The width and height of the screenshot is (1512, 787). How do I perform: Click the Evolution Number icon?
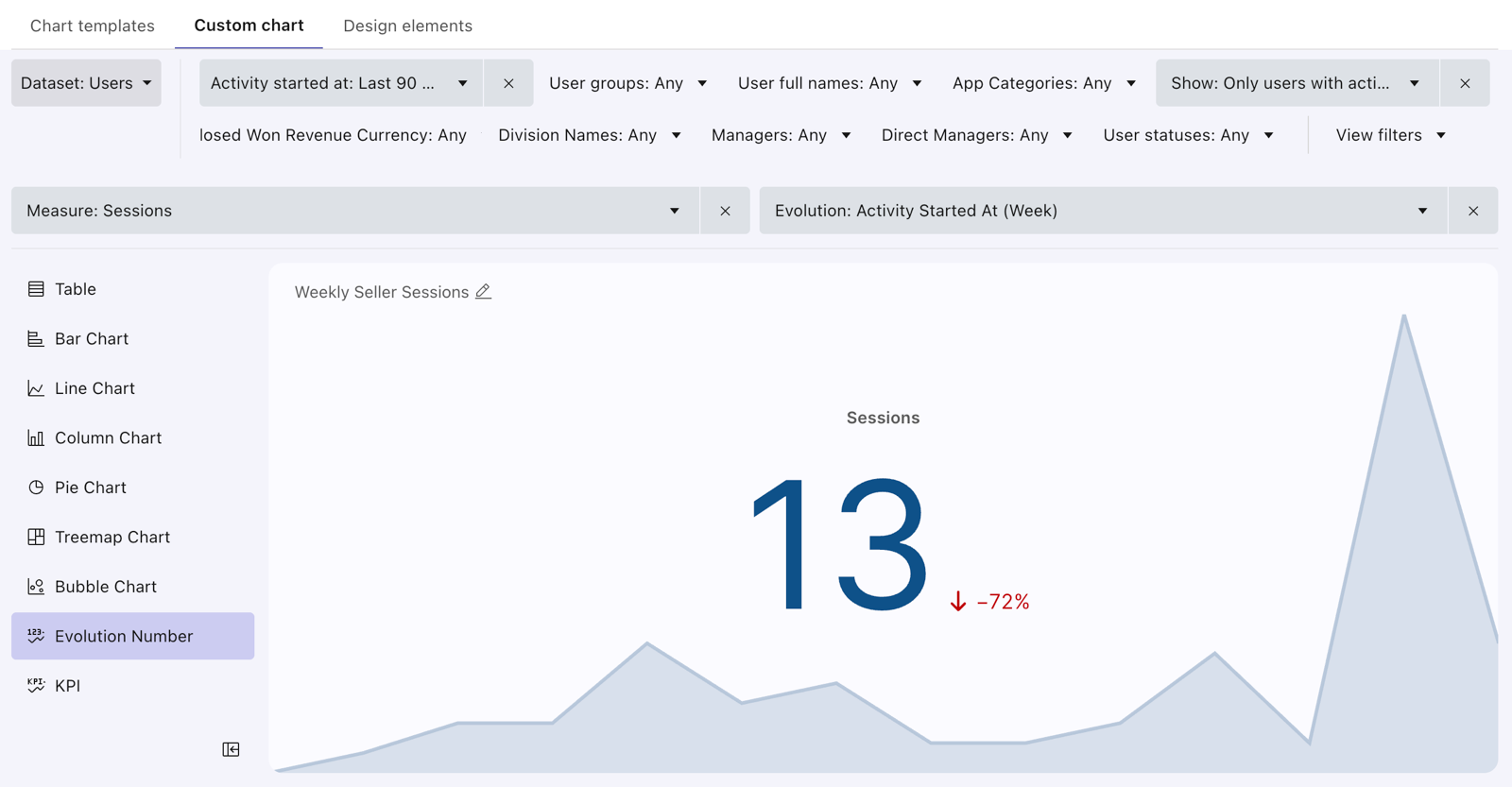[36, 636]
